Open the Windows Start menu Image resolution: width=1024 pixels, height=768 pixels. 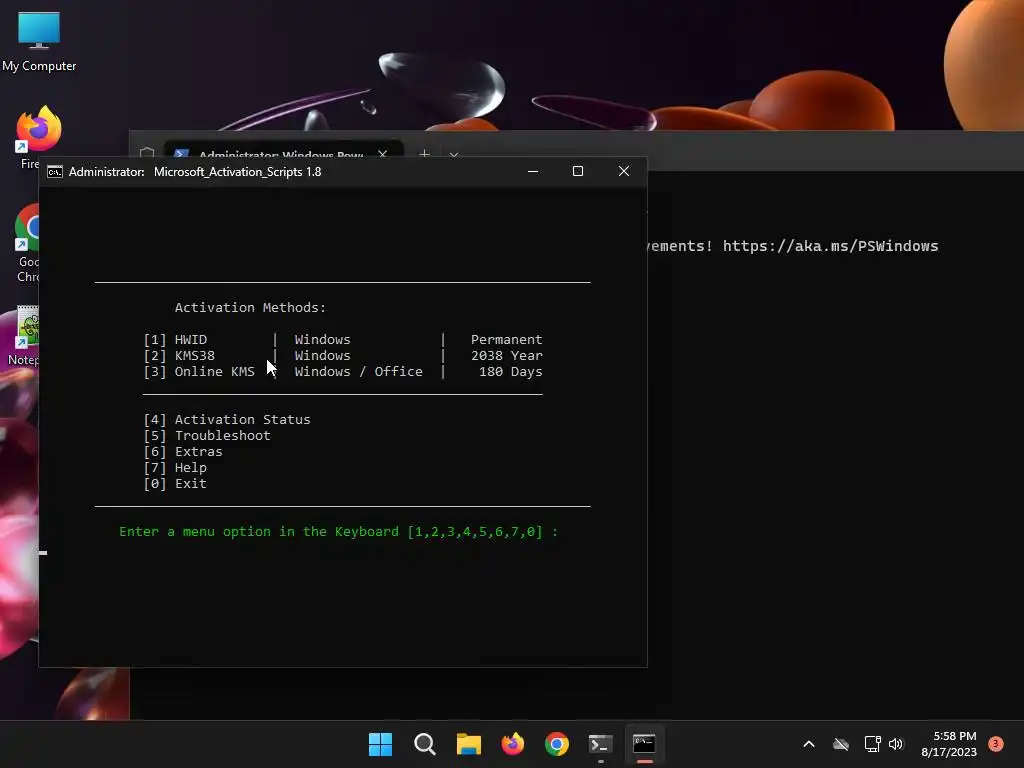tap(381, 744)
